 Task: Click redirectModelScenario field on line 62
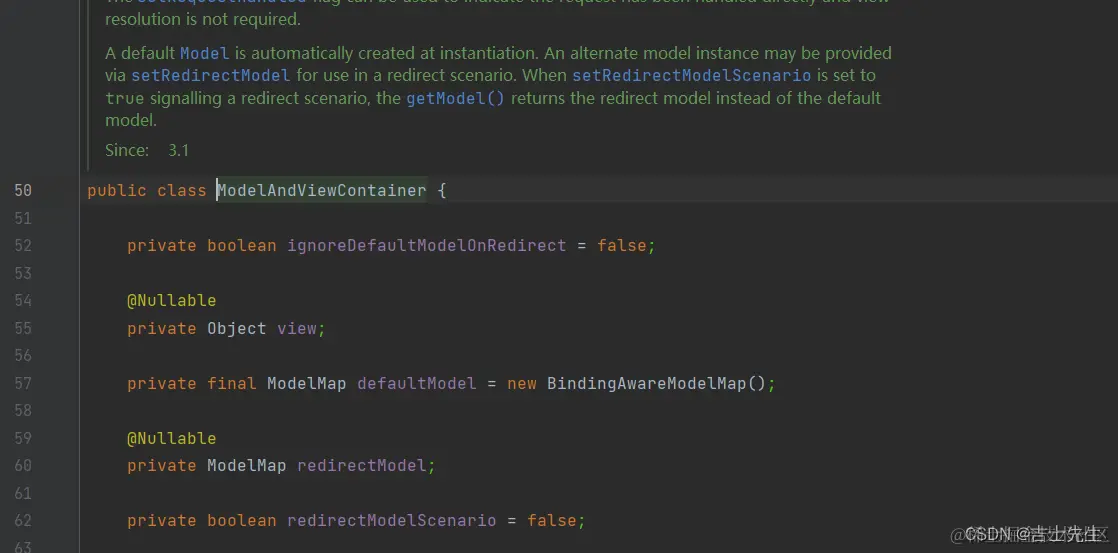(x=391, y=520)
